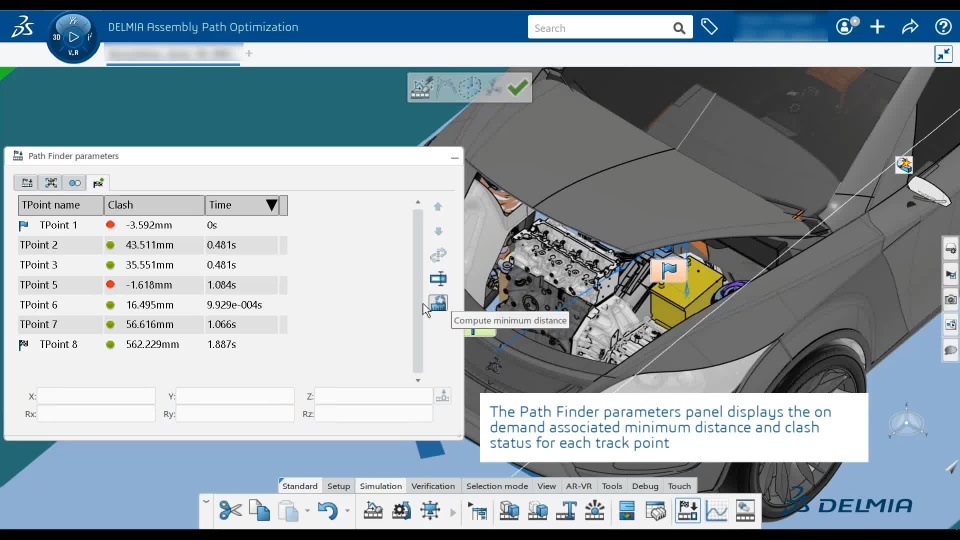Switch to the Verification tab
This screenshot has height=540, width=960.
pos(433,486)
